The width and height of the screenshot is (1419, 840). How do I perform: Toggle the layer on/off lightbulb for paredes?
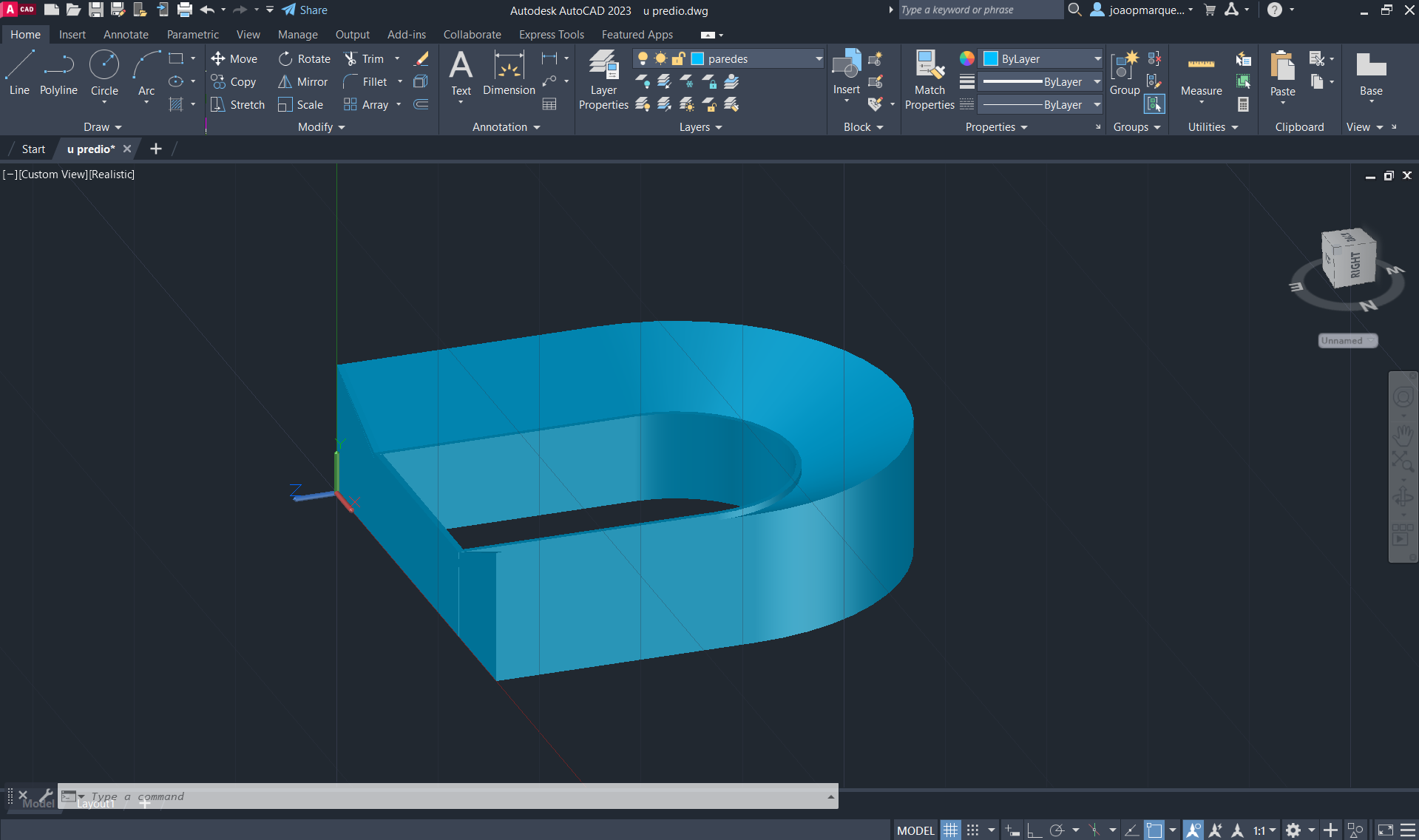click(x=643, y=58)
